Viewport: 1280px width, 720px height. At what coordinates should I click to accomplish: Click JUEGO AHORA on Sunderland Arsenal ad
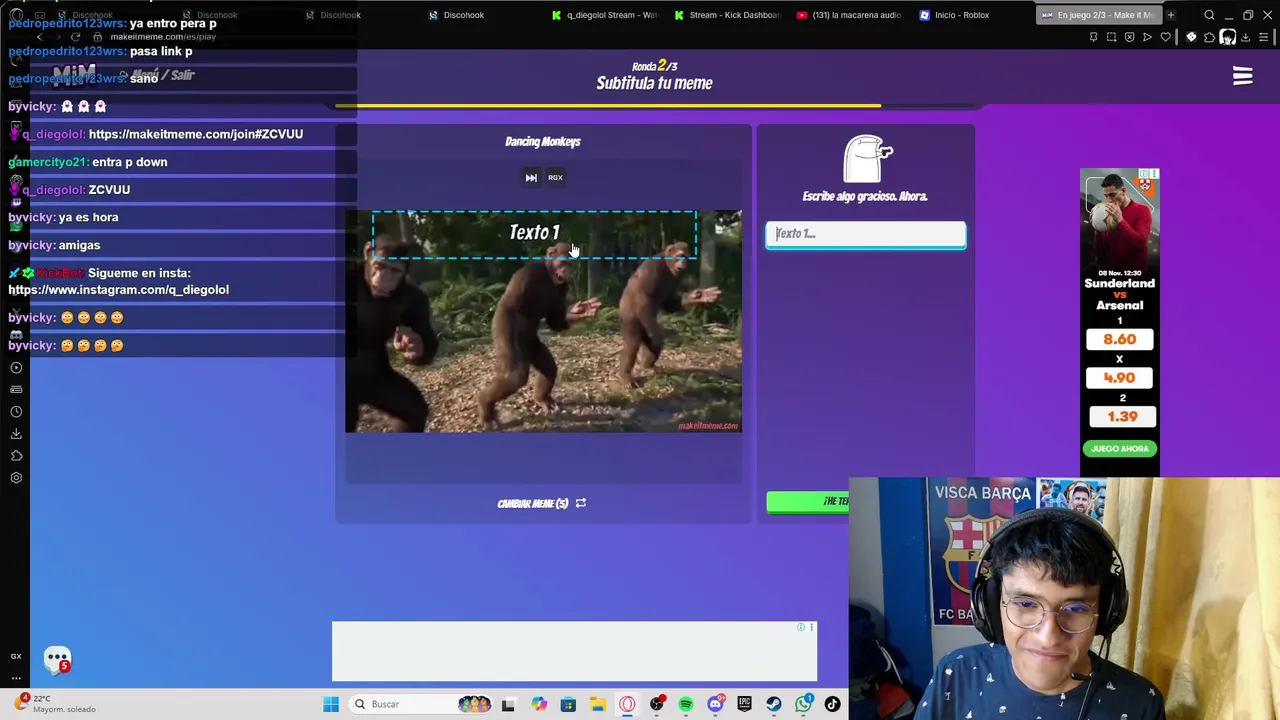[x=1120, y=449]
